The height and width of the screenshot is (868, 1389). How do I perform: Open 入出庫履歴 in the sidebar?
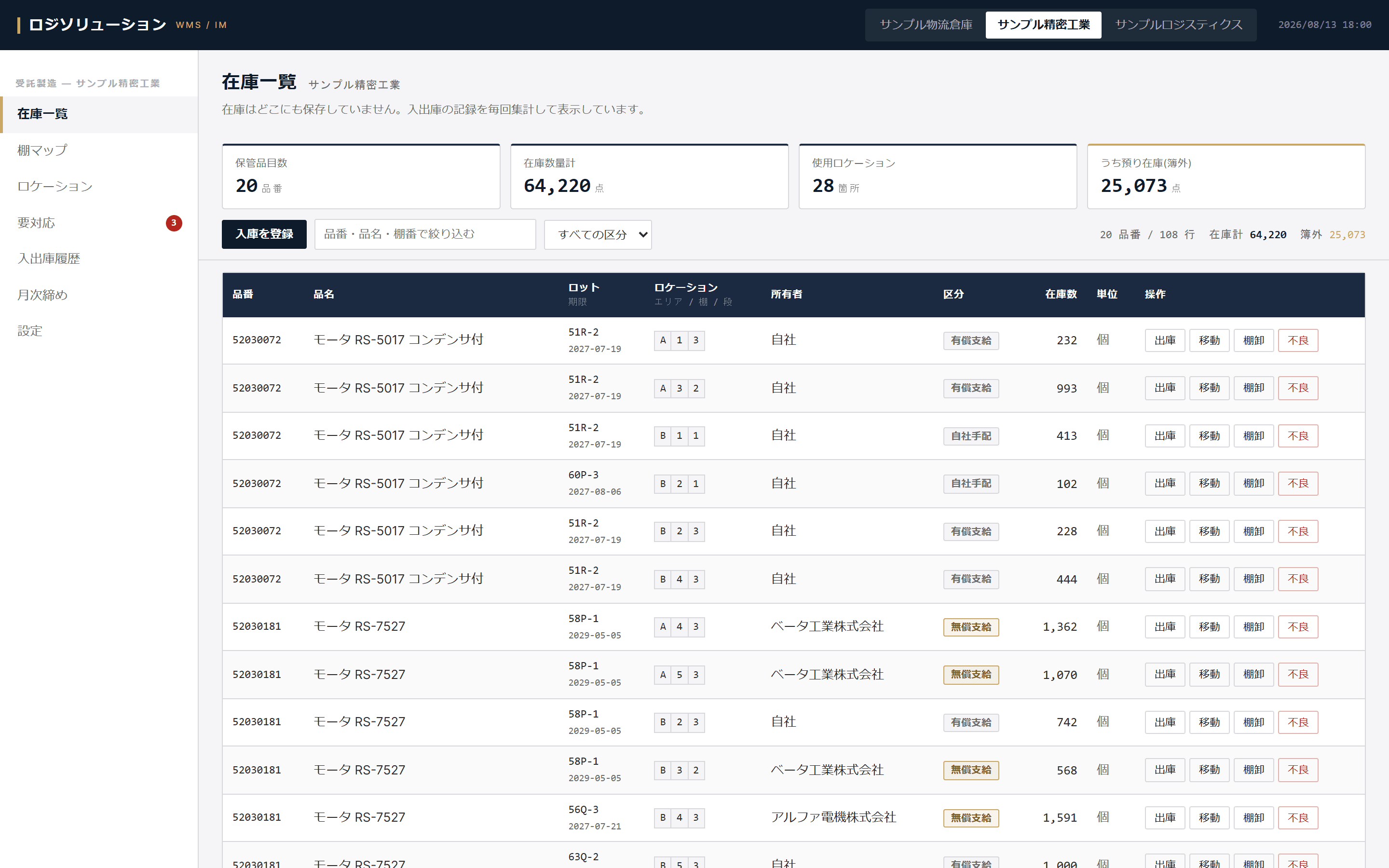coord(99,259)
